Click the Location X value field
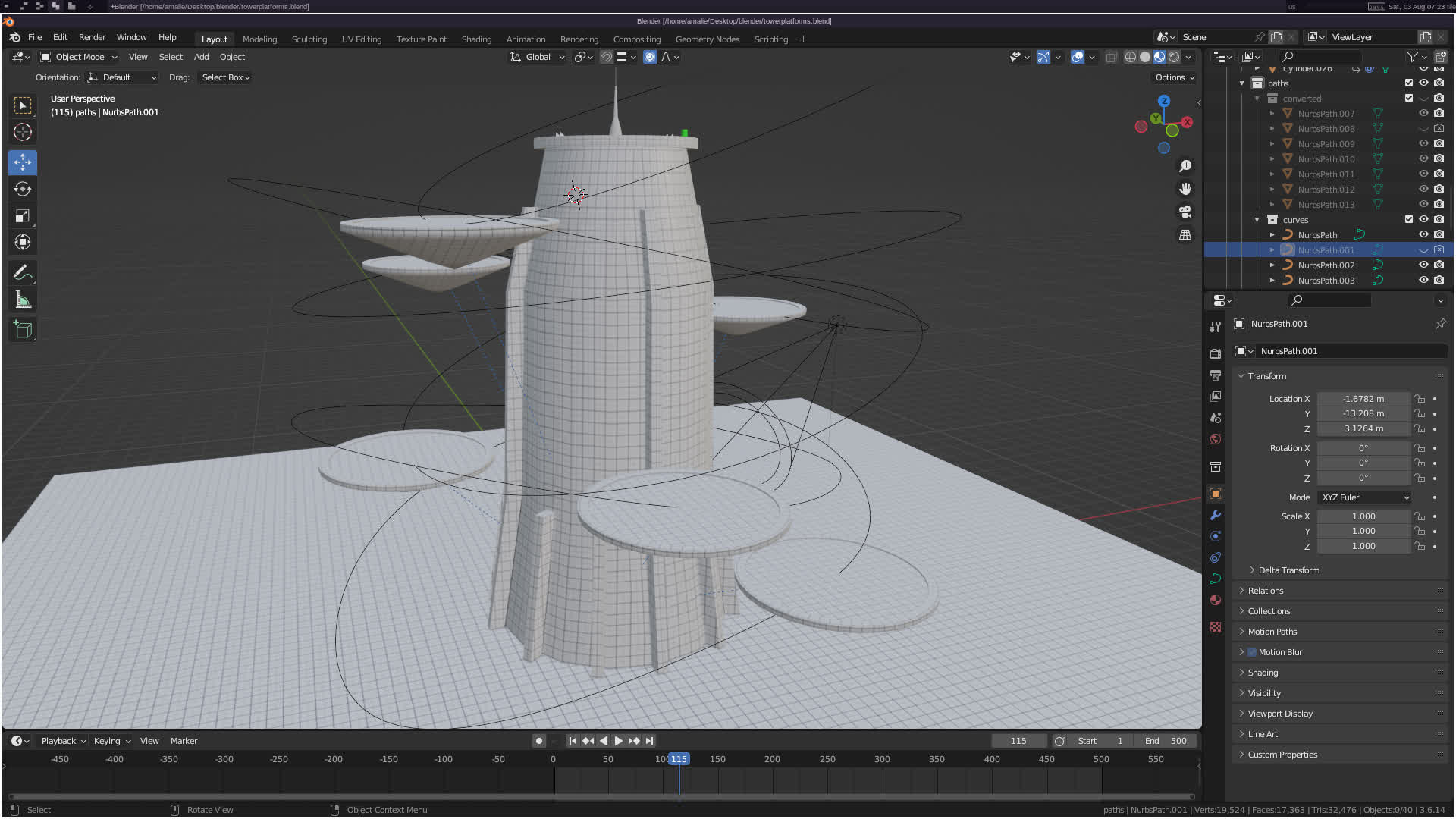Viewport: 1456px width, 819px height. [x=1363, y=399]
